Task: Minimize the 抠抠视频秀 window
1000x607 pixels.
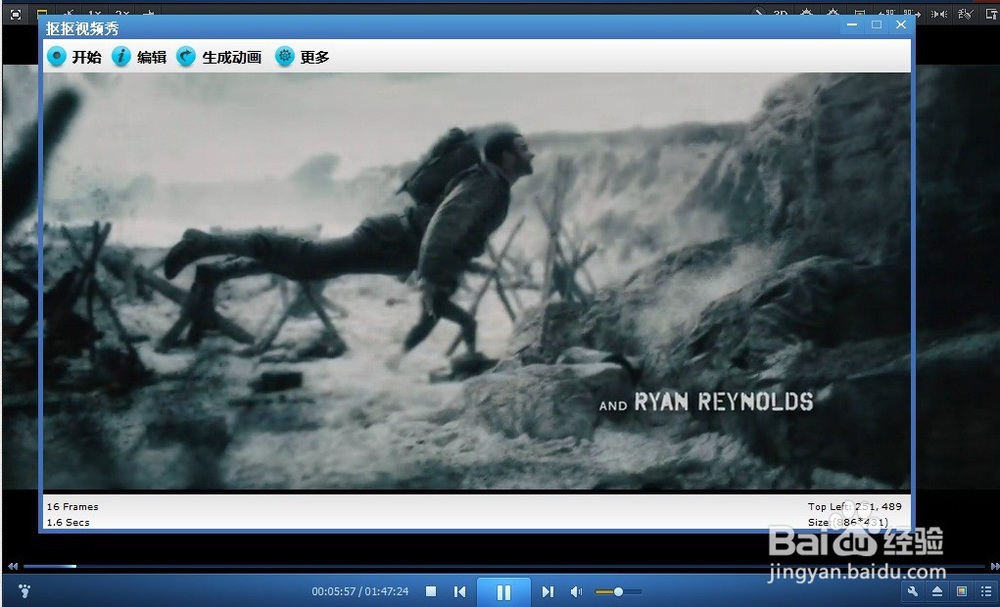Action: (x=852, y=24)
